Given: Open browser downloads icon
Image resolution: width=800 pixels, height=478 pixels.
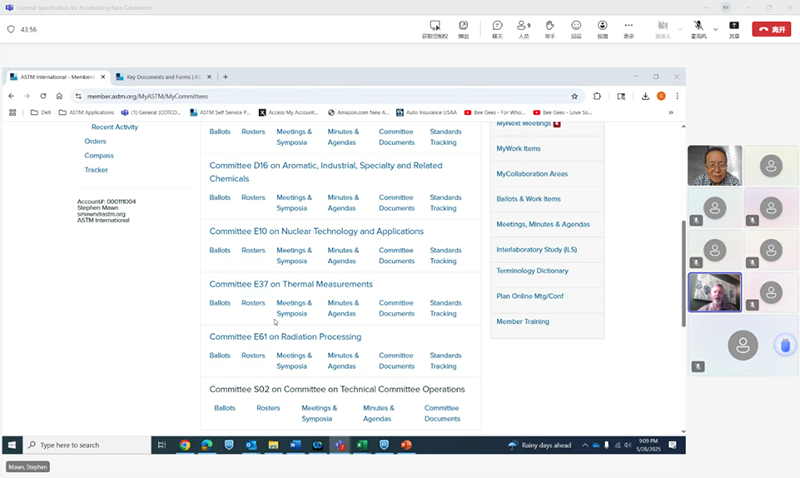Looking at the screenshot, I should 646,96.
